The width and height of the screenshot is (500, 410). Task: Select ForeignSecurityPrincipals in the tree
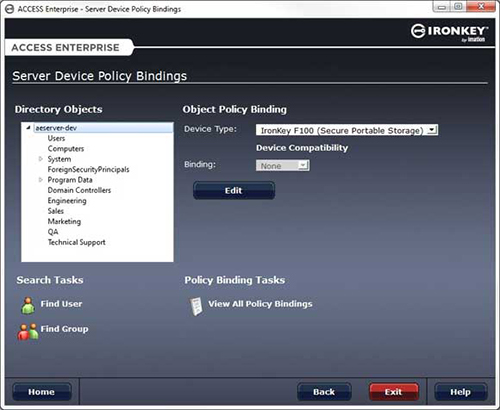[x=88, y=169]
